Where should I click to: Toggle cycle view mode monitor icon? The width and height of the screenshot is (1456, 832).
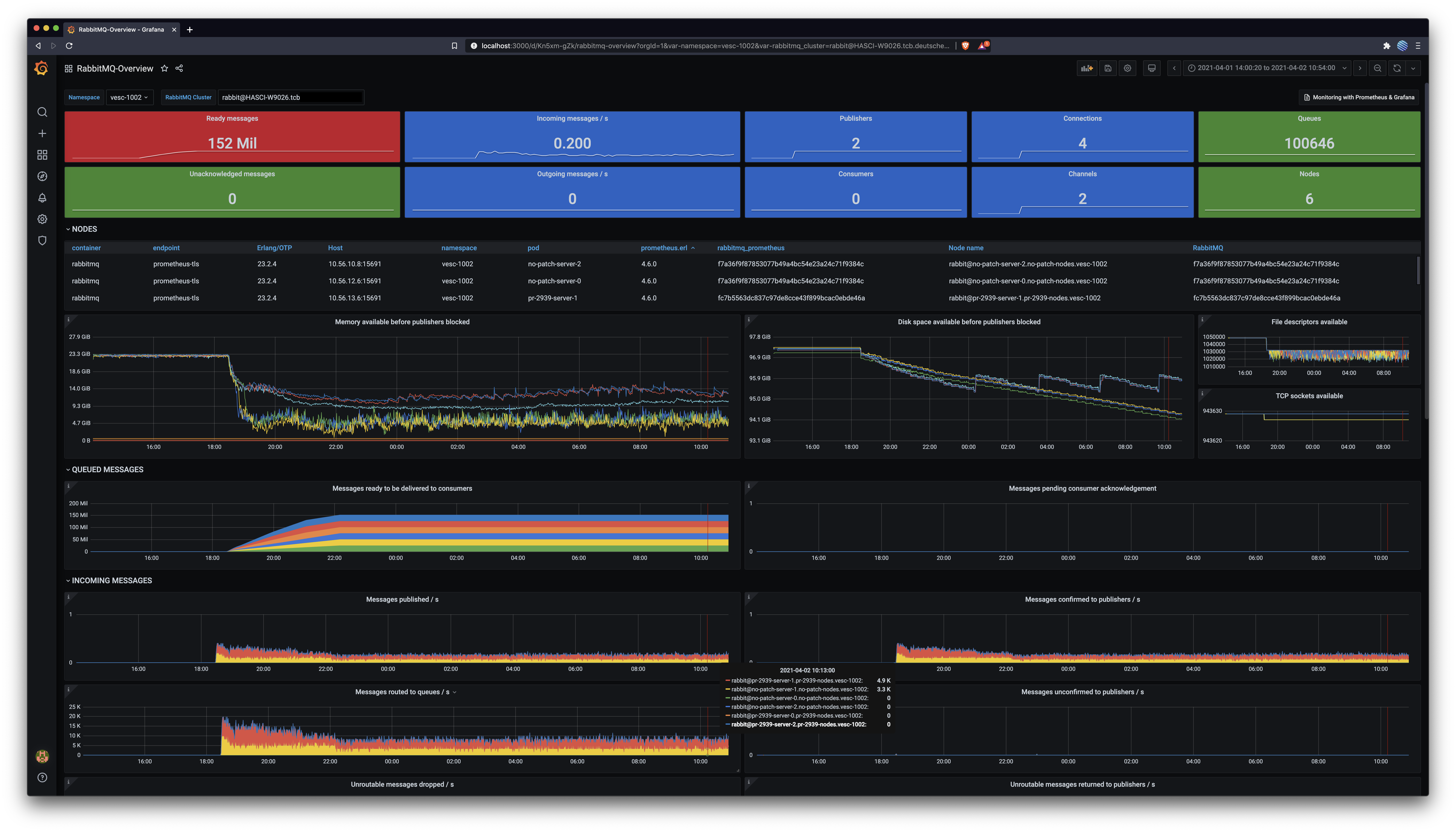[1152, 68]
